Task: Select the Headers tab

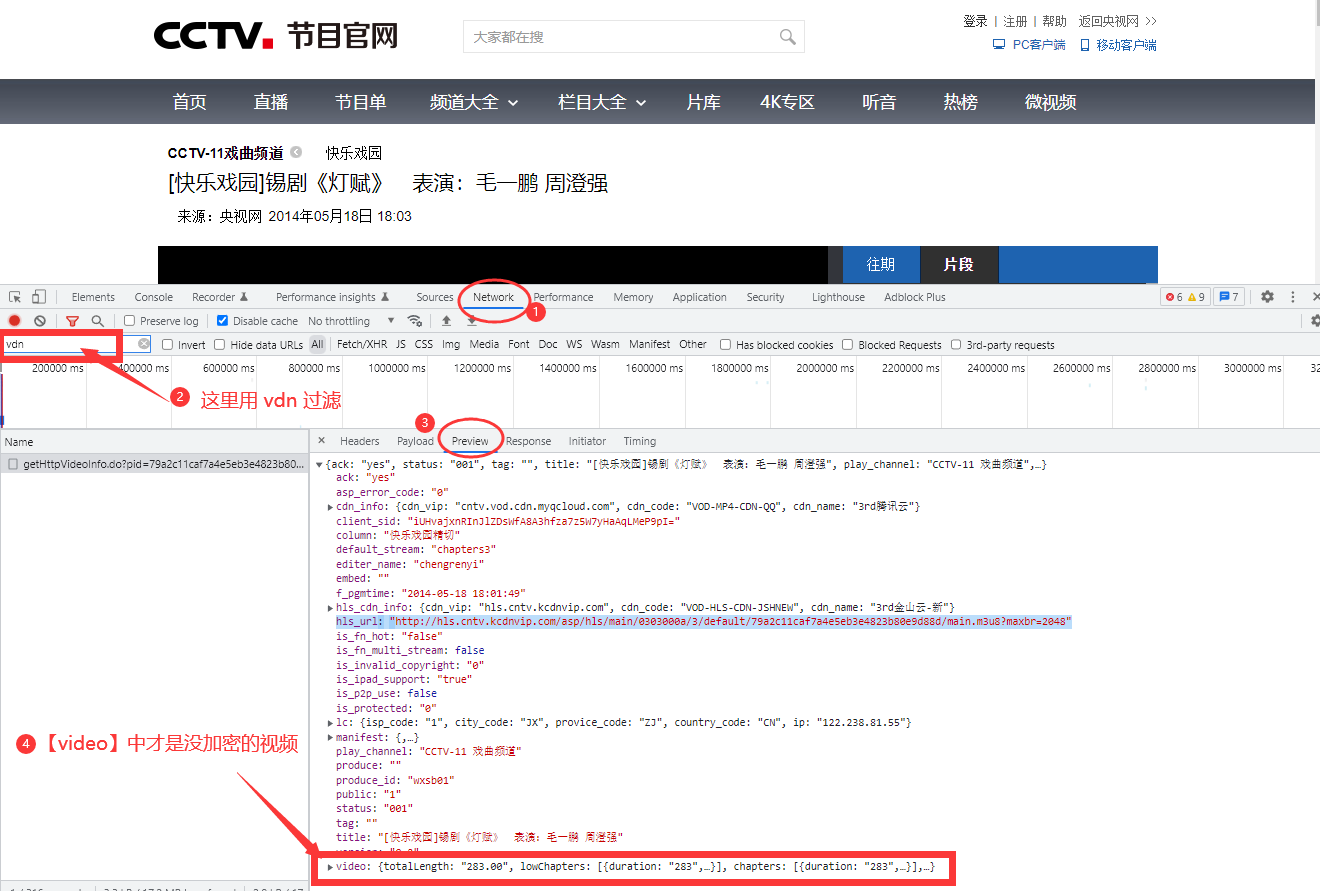Action: (x=360, y=441)
